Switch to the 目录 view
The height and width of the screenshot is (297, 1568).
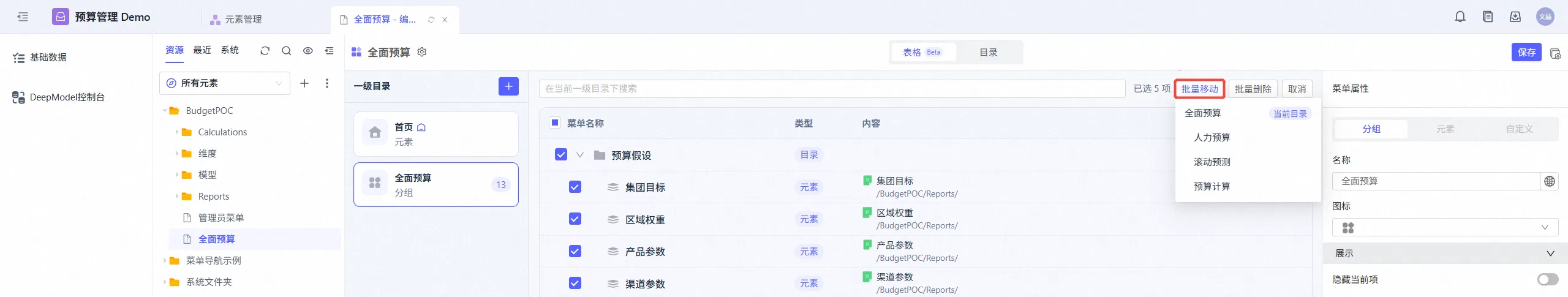pyautogui.click(x=989, y=52)
